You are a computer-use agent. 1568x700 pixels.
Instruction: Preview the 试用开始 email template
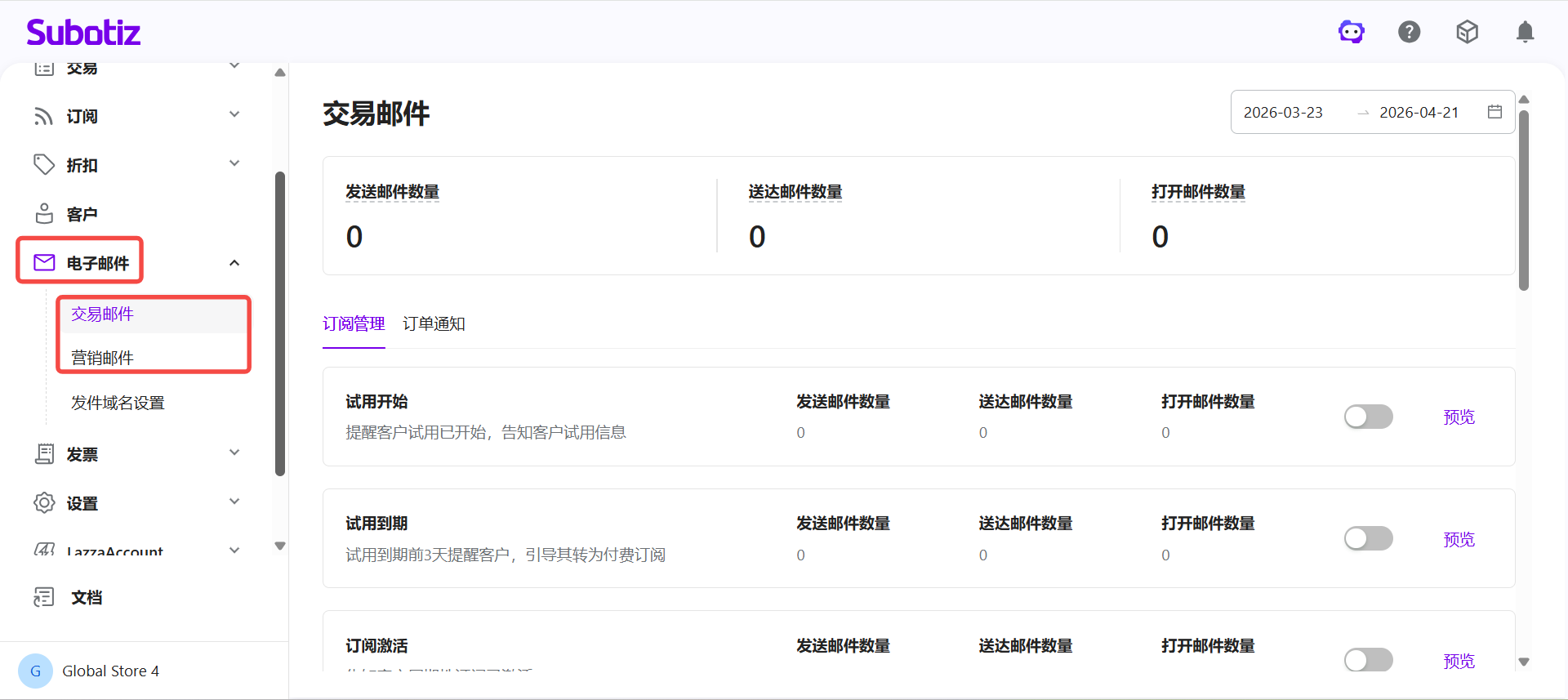coord(1459,417)
